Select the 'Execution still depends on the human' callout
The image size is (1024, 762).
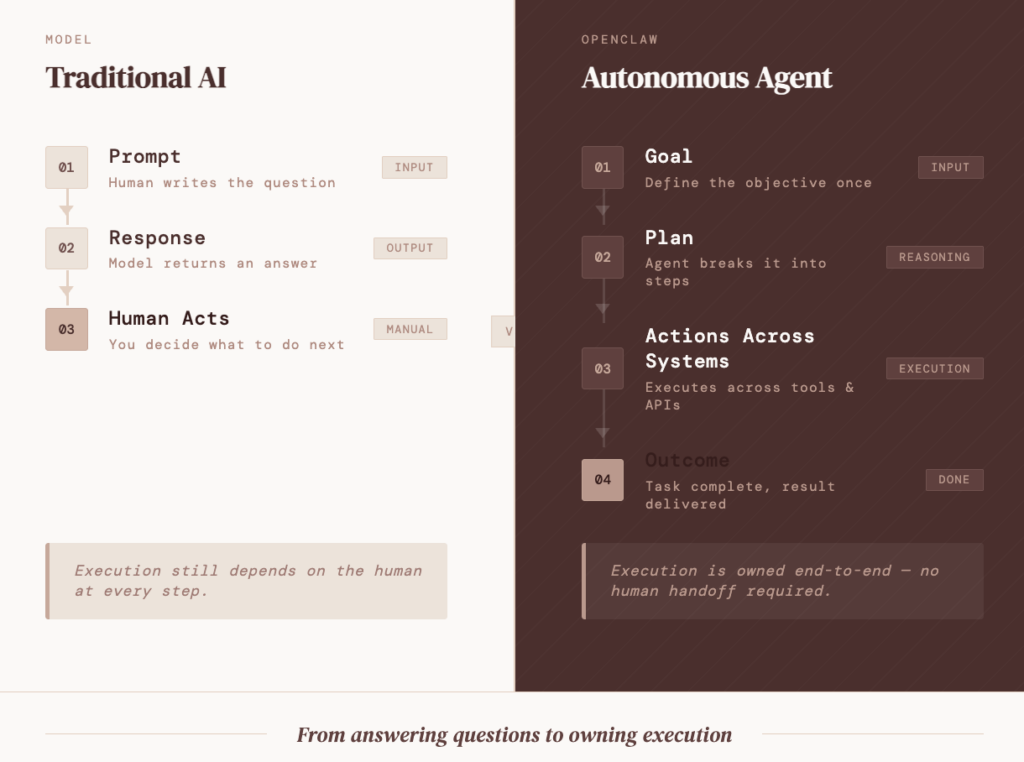coord(247,580)
